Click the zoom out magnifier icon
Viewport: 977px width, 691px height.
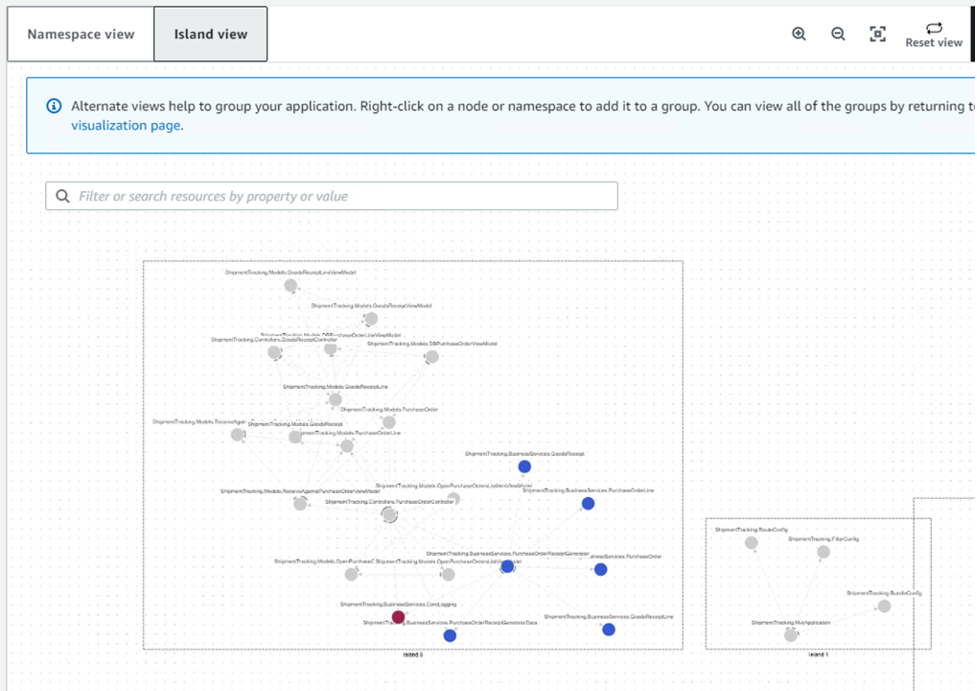pyautogui.click(x=839, y=33)
